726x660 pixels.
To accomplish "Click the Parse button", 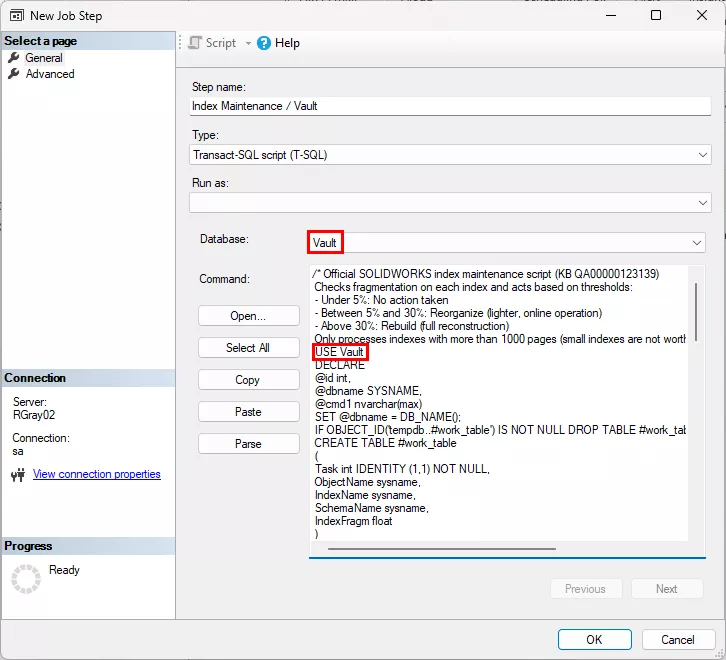I will click(x=249, y=444).
